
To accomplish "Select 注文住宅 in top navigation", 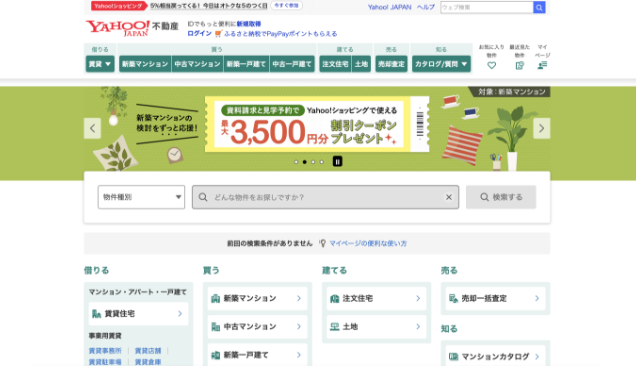I will point(335,64).
